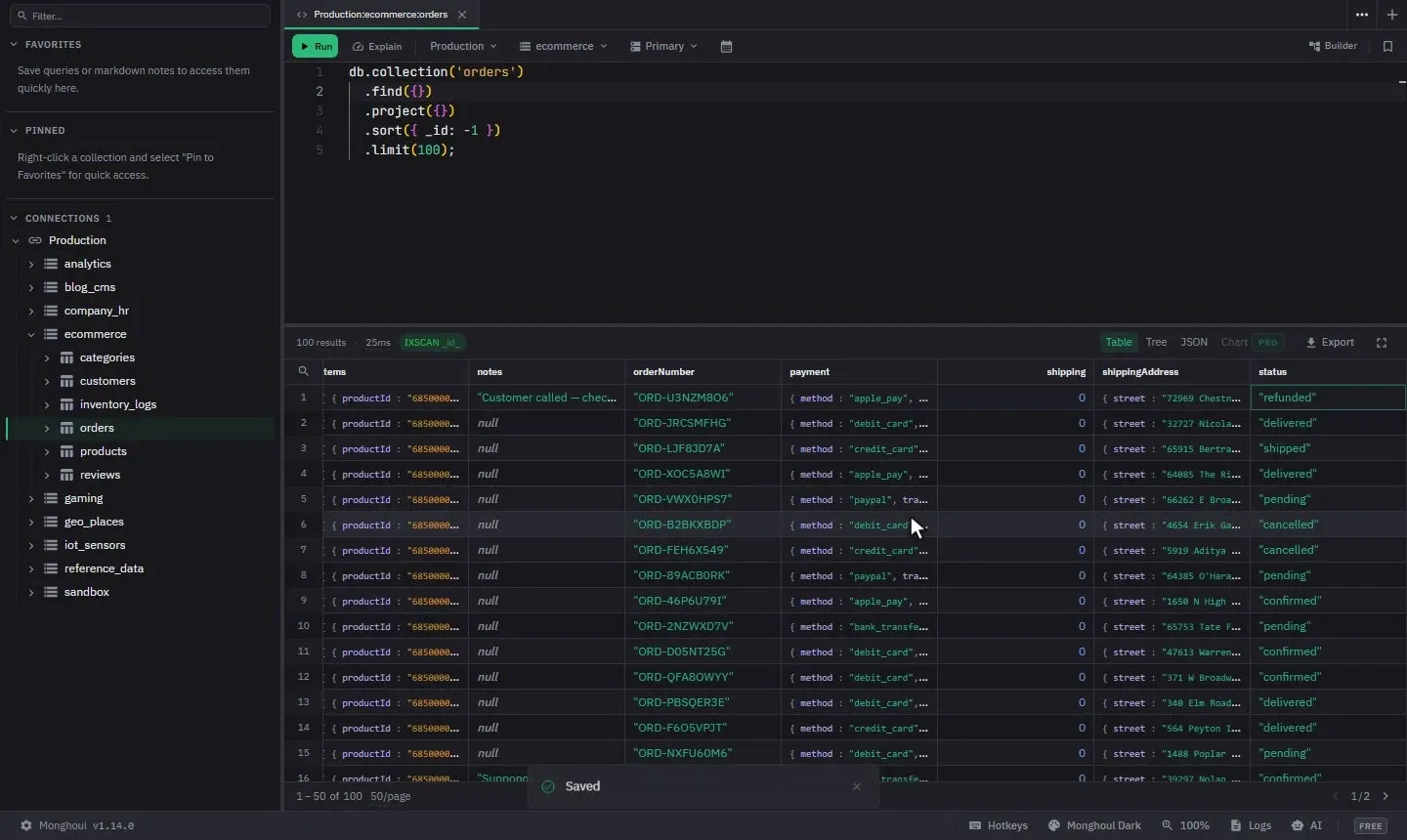Select the Table results view

[1119, 343]
